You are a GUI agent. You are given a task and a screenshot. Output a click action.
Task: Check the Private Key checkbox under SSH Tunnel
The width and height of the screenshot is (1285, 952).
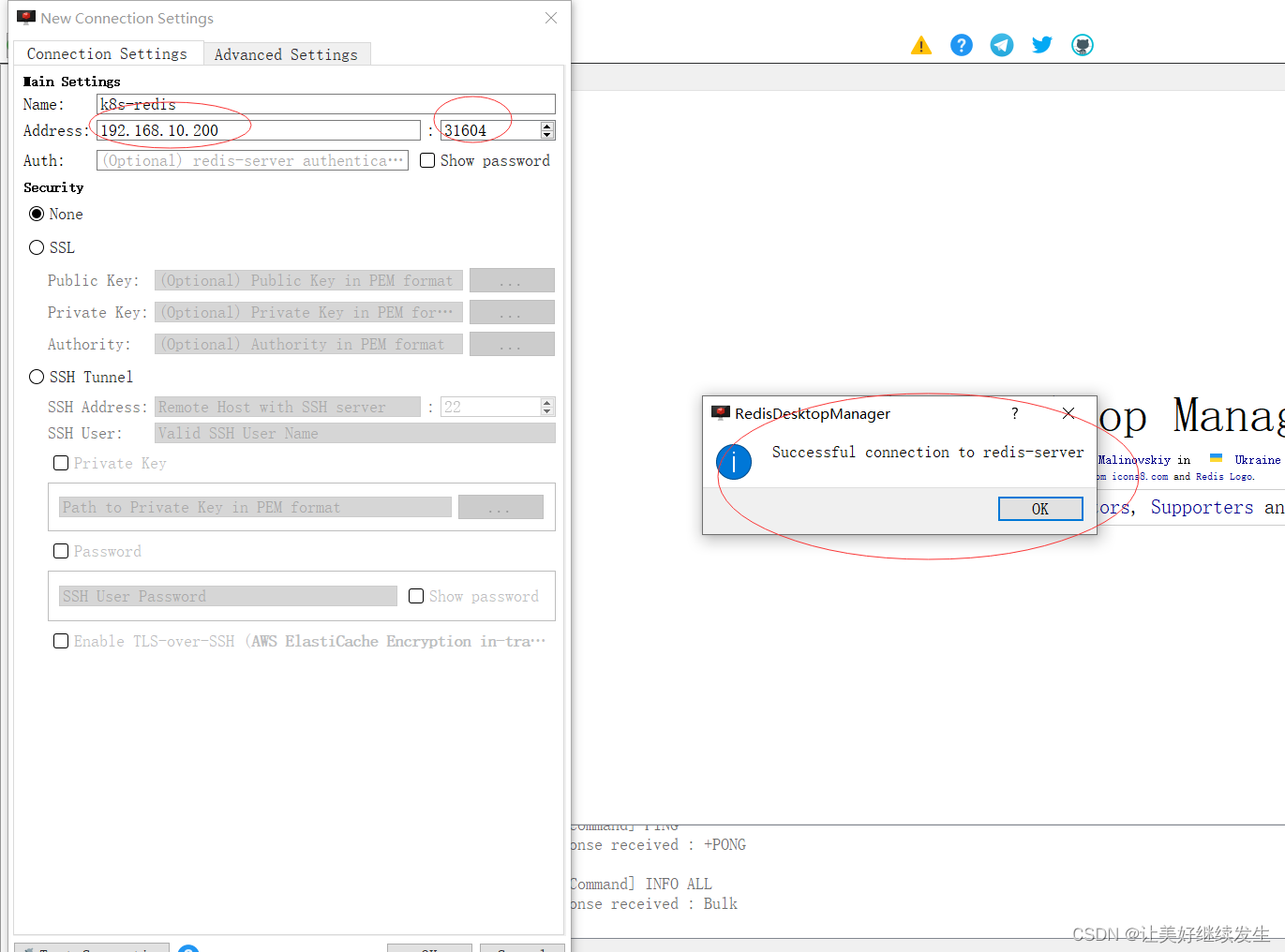61,463
